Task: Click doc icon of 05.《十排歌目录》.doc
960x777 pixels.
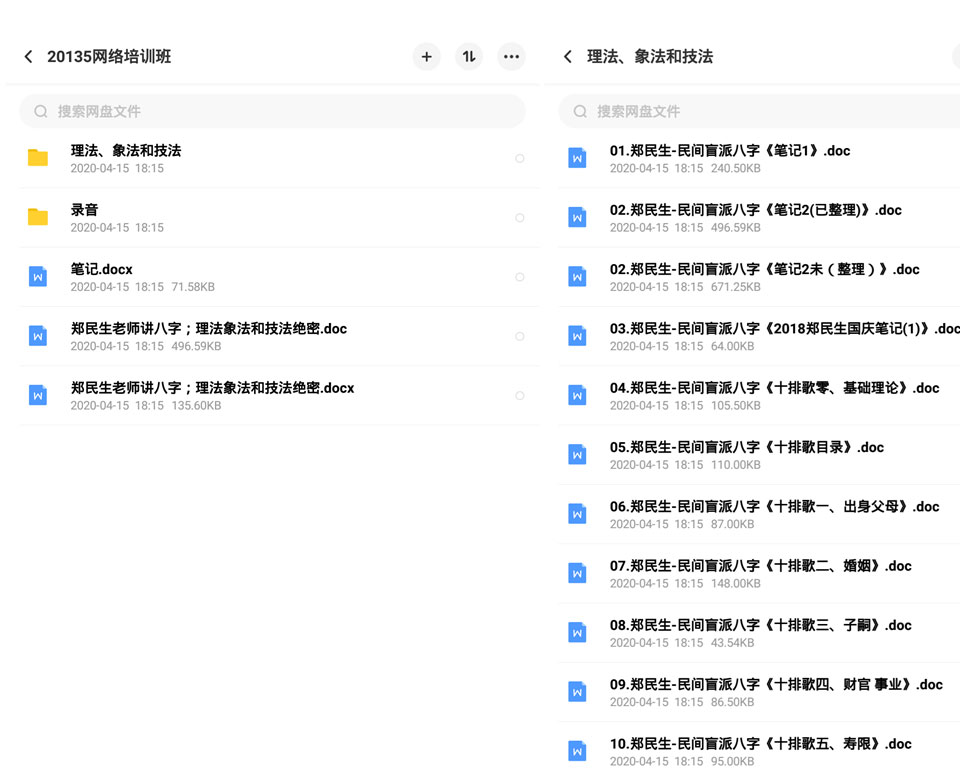Action: [x=577, y=455]
